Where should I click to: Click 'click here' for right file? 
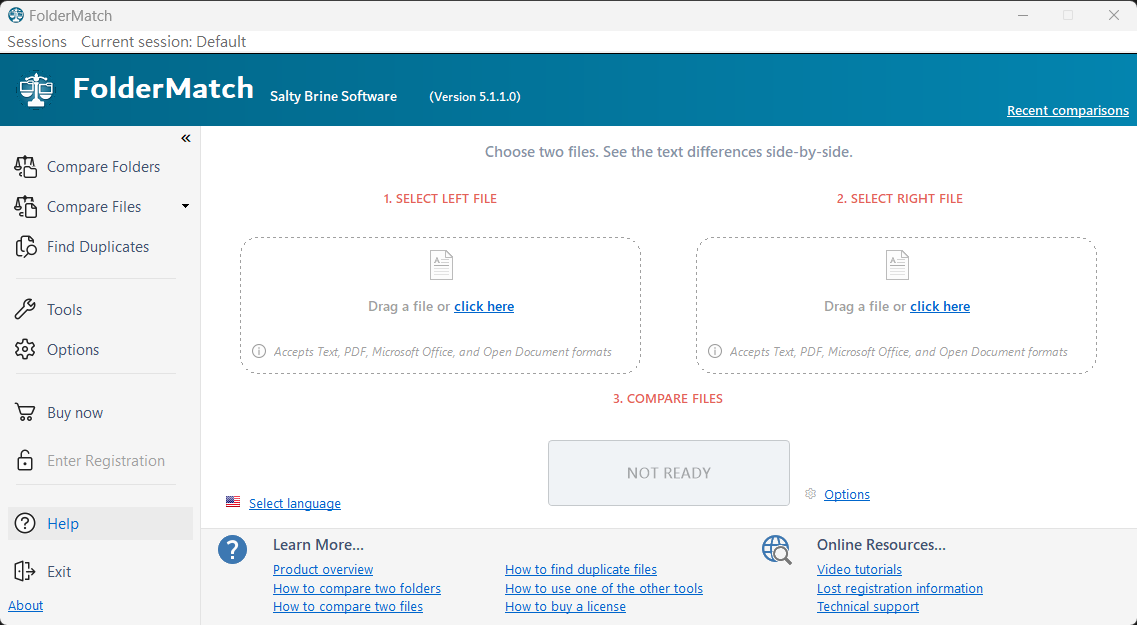click(940, 306)
